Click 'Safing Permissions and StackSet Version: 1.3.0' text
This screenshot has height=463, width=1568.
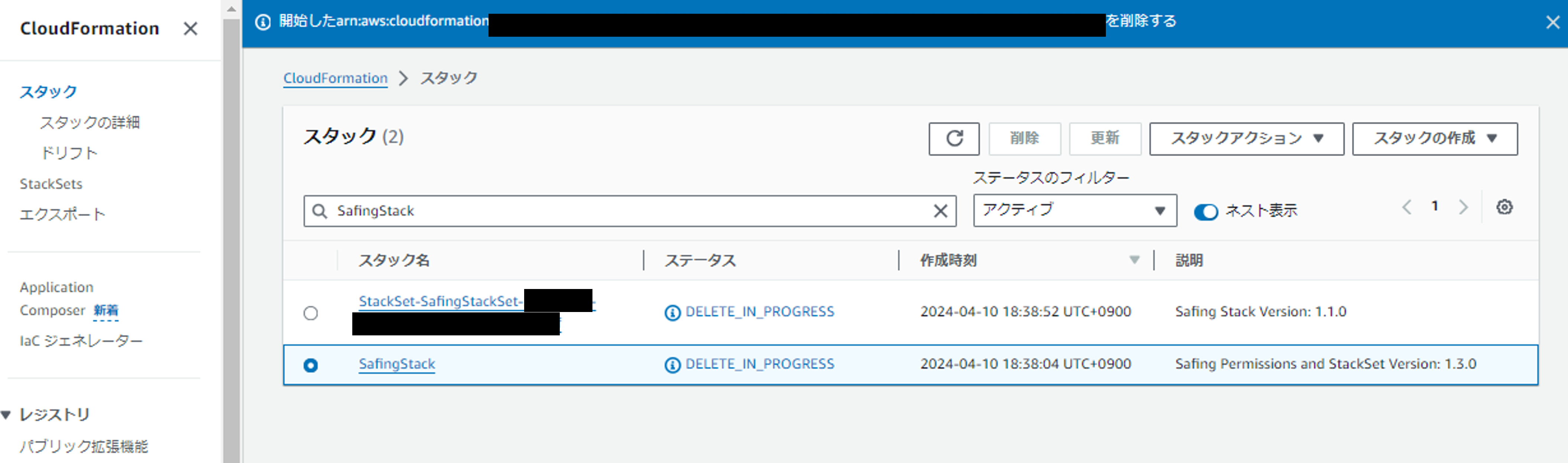[1326, 364]
